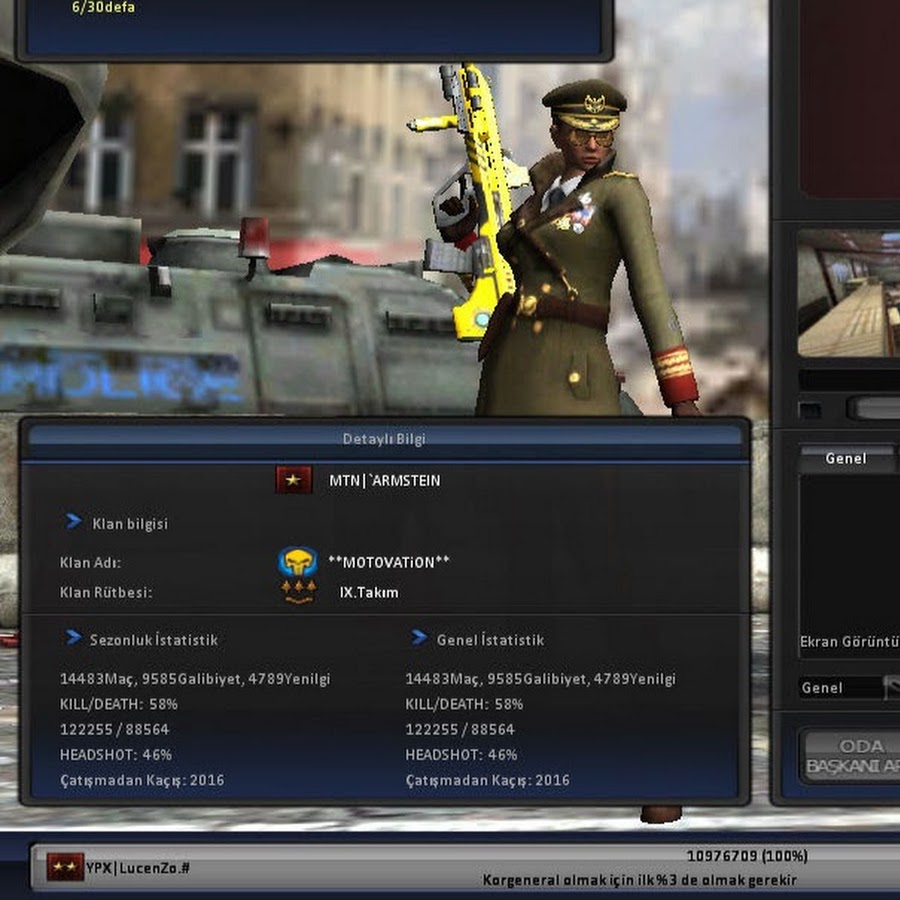This screenshot has width=900, height=900.
Task: Click the officer character's cap
Action: pos(584,104)
